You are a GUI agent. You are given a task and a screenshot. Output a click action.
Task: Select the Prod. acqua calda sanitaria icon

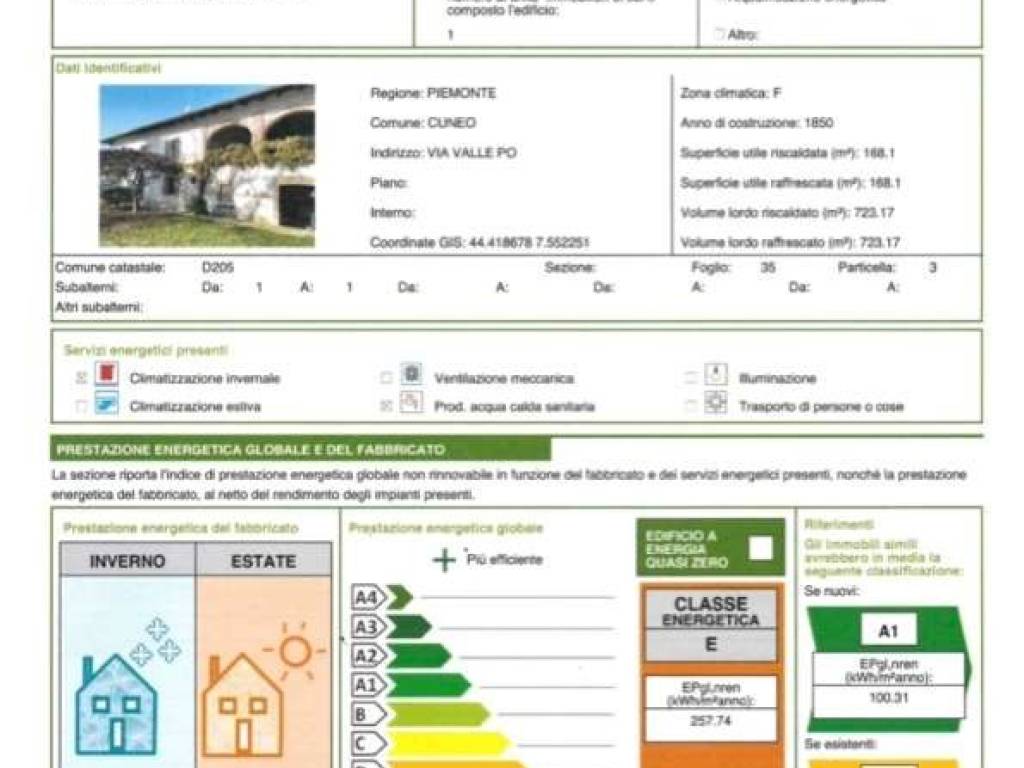[x=411, y=404]
